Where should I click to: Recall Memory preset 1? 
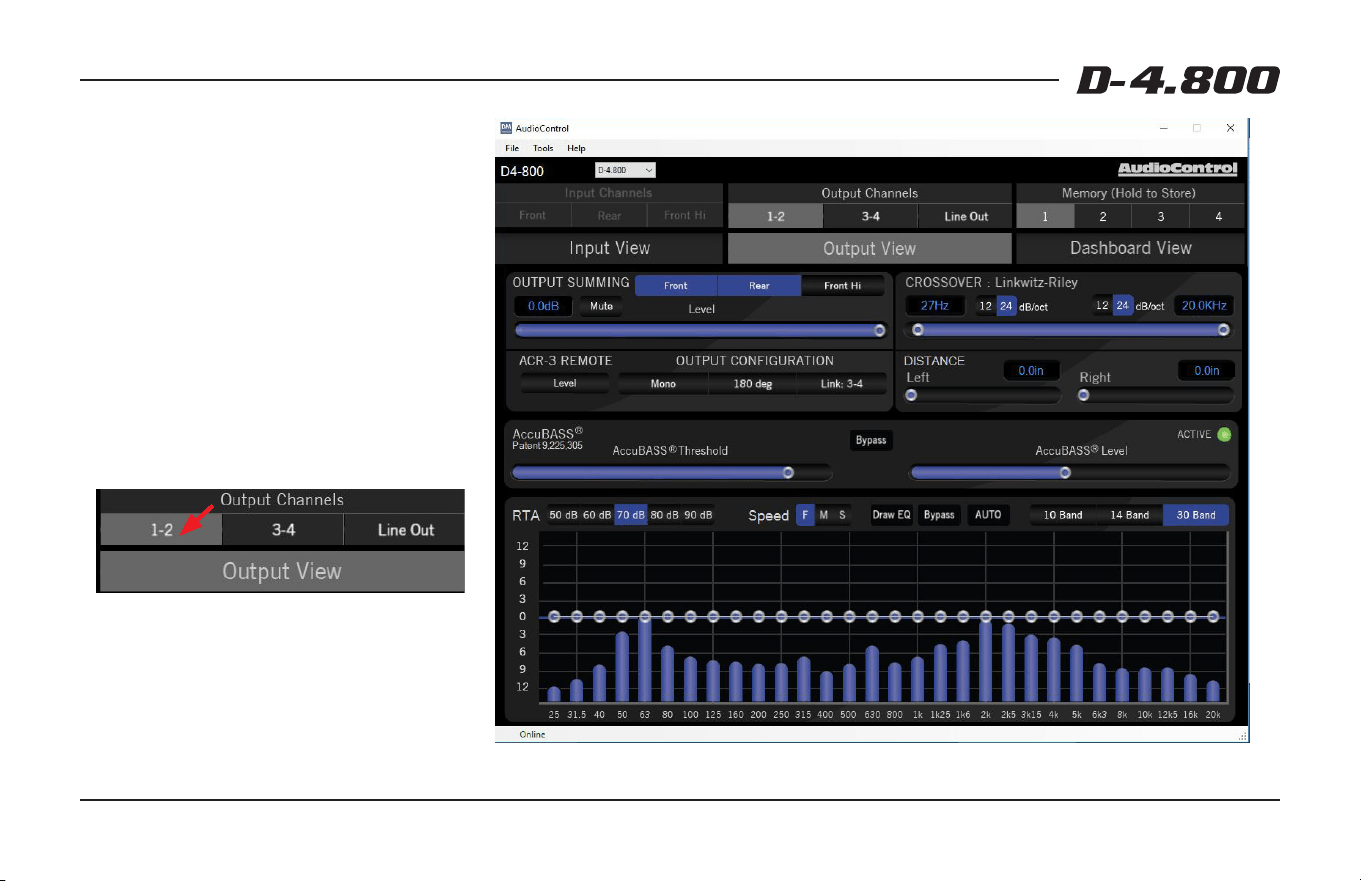point(1045,216)
